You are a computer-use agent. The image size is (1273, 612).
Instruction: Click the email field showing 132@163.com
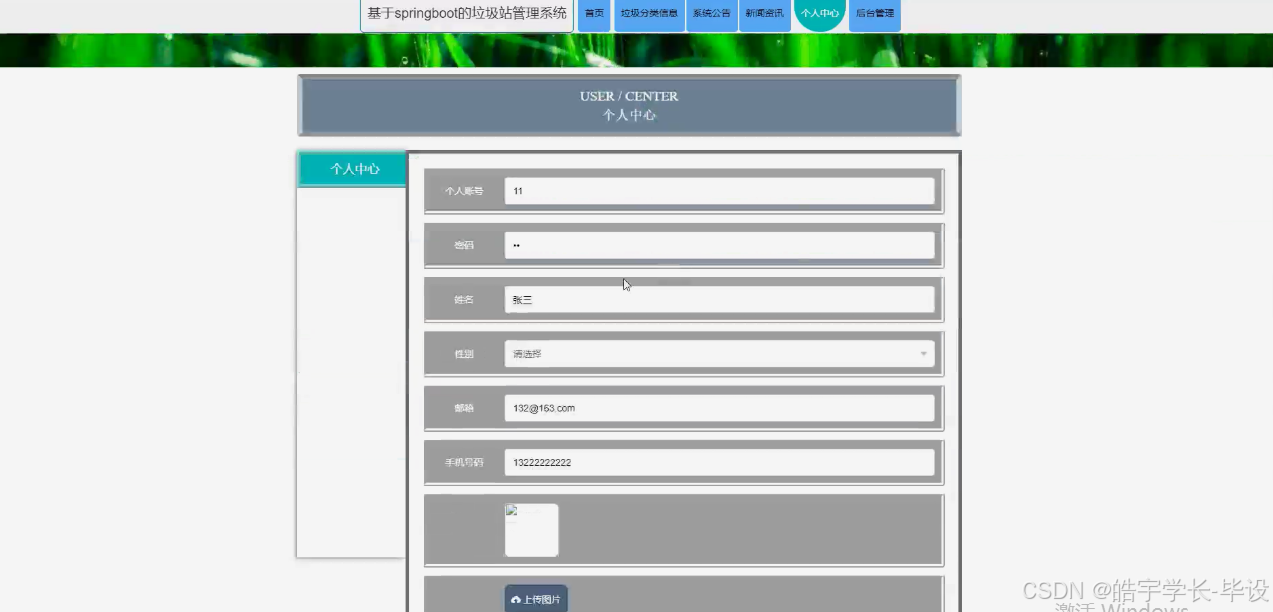tap(718, 407)
